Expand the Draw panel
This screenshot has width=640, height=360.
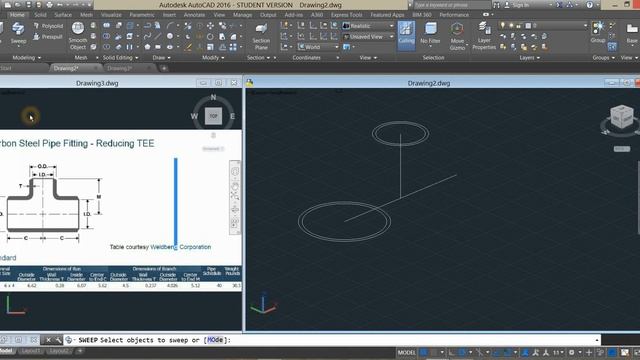coord(162,58)
